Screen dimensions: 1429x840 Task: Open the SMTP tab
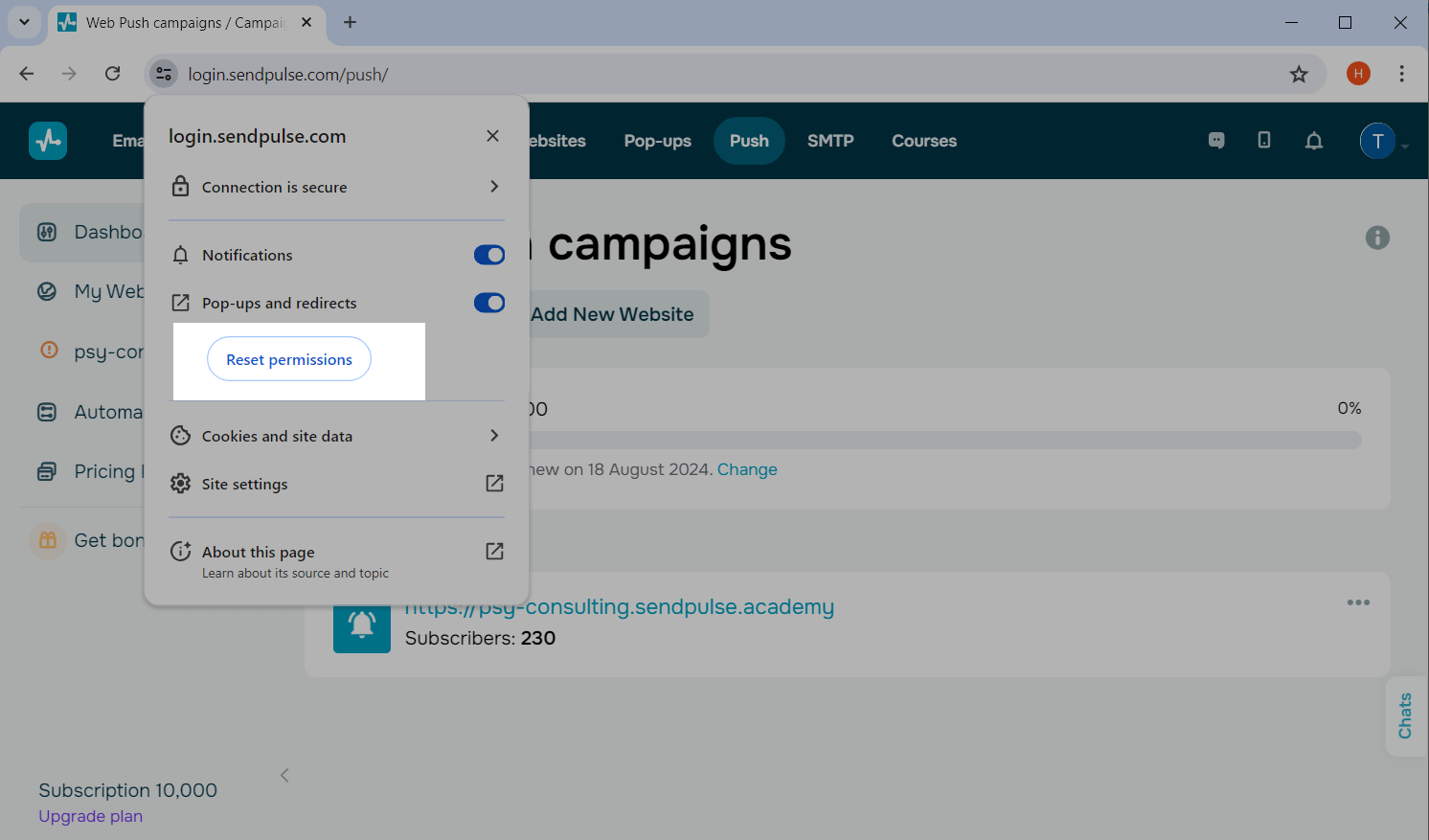(829, 141)
